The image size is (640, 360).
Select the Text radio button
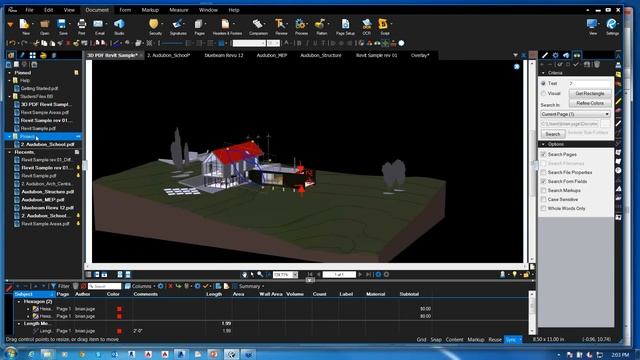click(x=543, y=83)
